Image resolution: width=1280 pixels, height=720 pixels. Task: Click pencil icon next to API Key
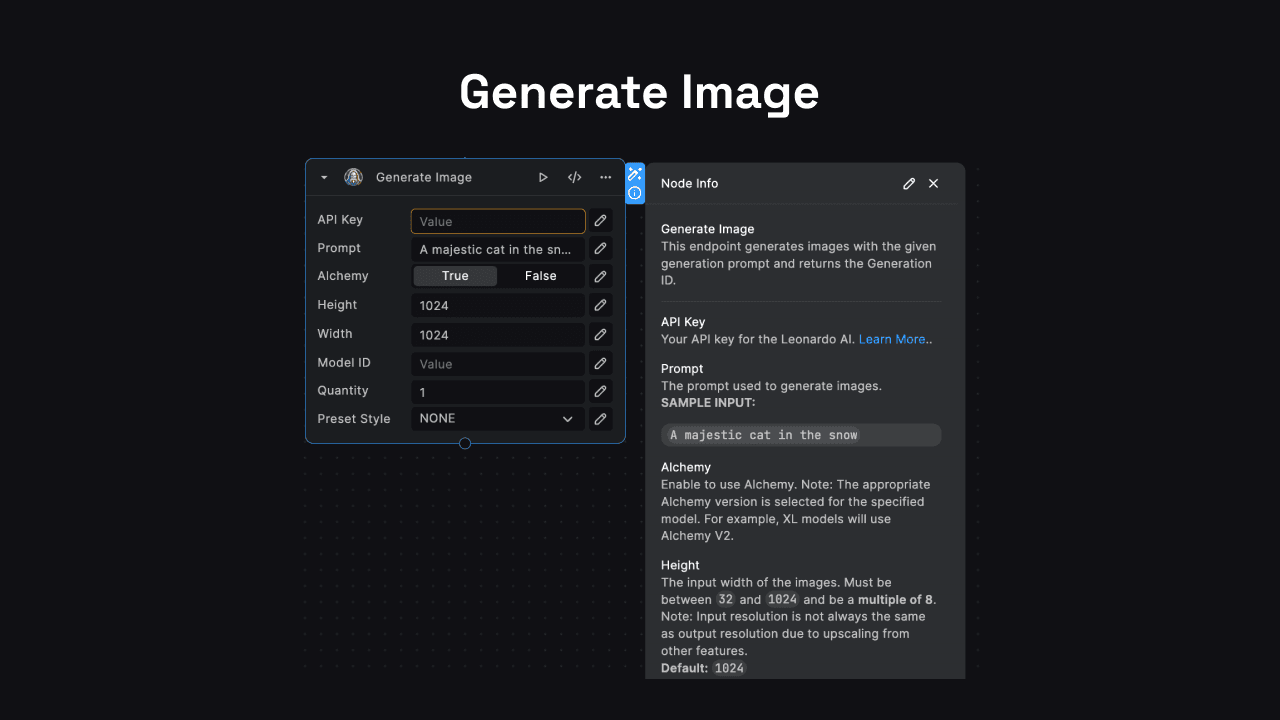click(600, 221)
